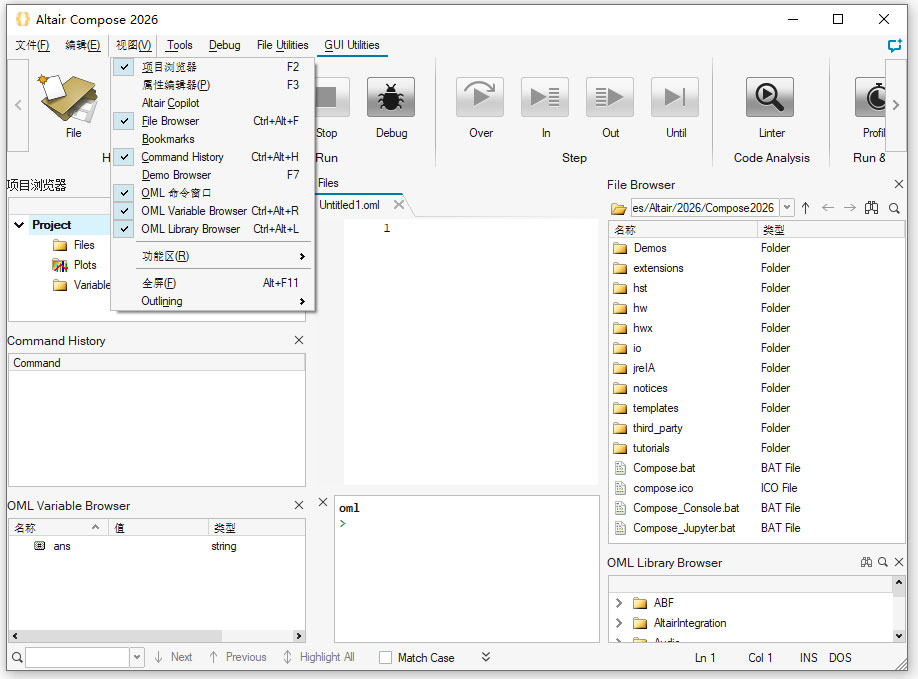Screen dimensions: 918x679
Task: Open the Tools menu
Action: [x=179, y=45]
